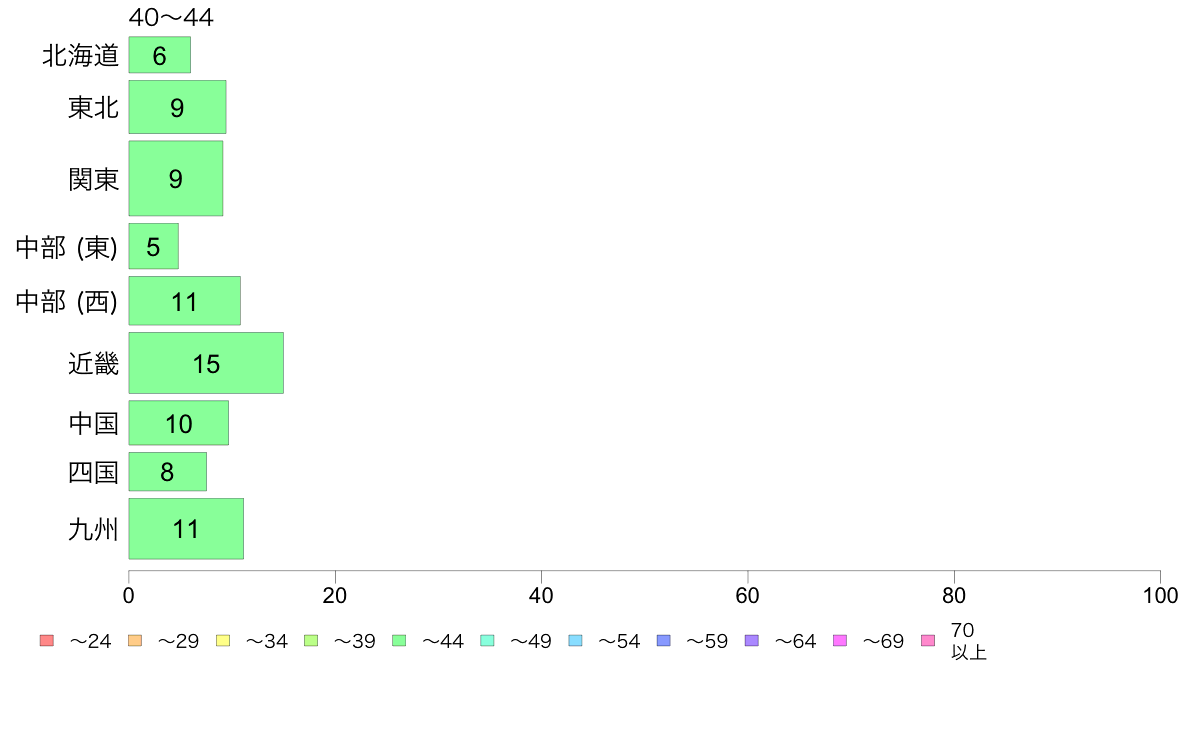
Task: Click the red ~24 legend swatch
Action: tap(47, 640)
